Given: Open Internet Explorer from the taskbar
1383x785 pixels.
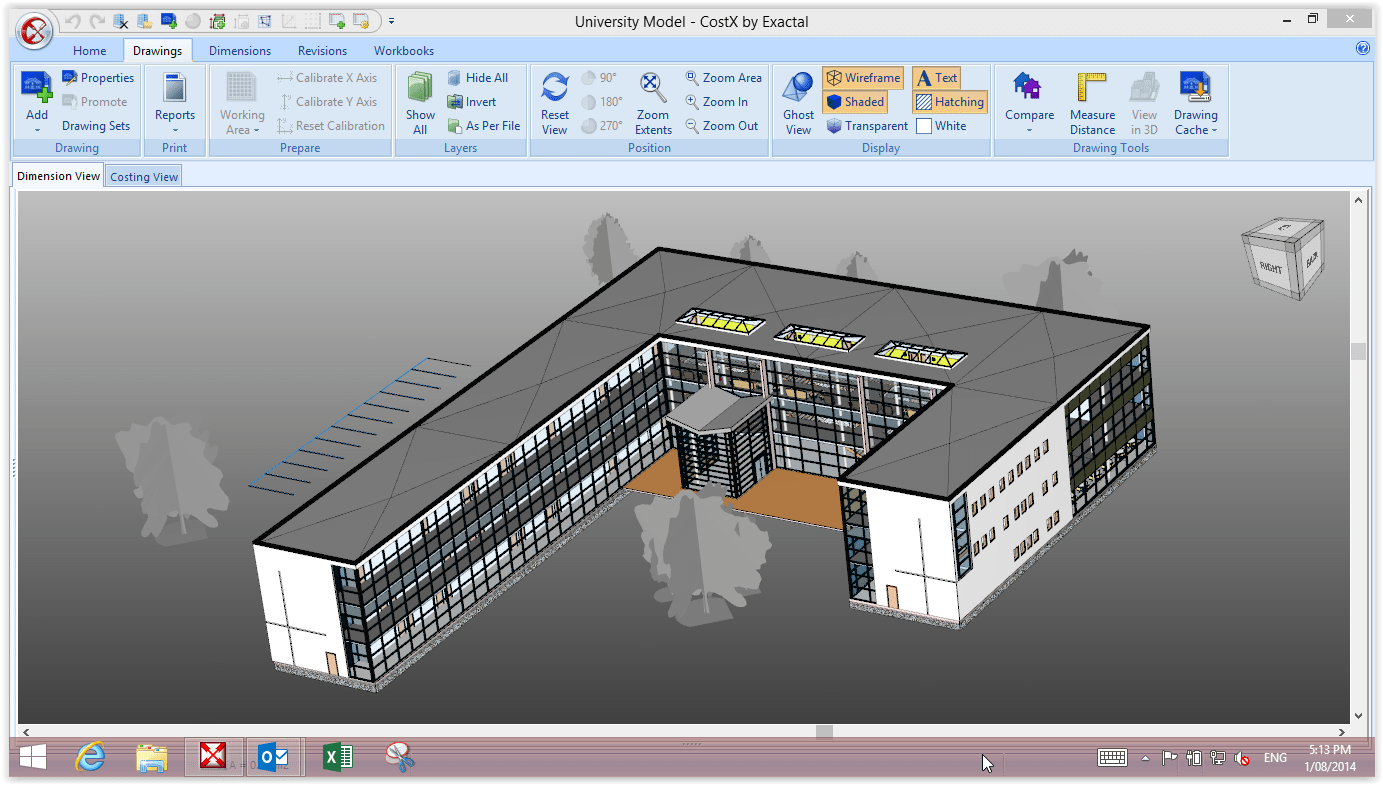Looking at the screenshot, I should pyautogui.click(x=90, y=758).
